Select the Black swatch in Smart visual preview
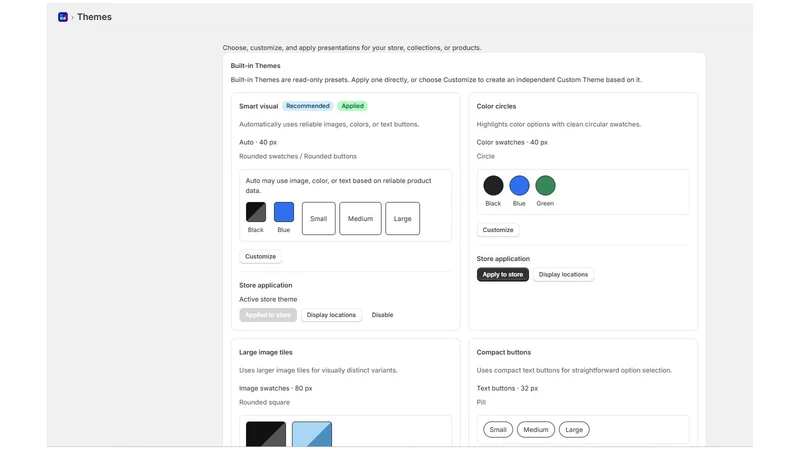Image resolution: width=800 pixels, height=450 pixels. (x=256, y=212)
